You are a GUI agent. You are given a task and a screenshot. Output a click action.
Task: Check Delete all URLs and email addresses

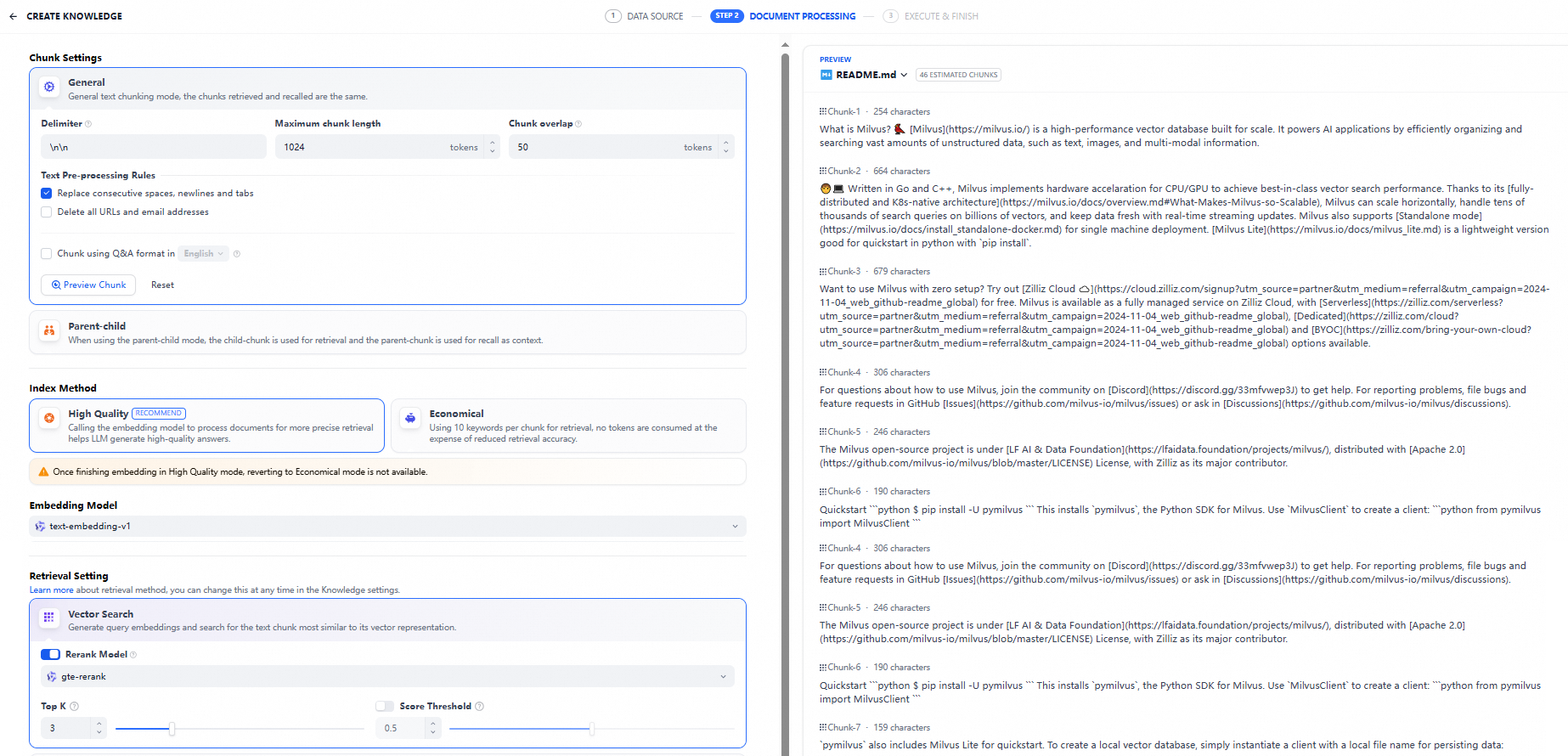tap(47, 212)
